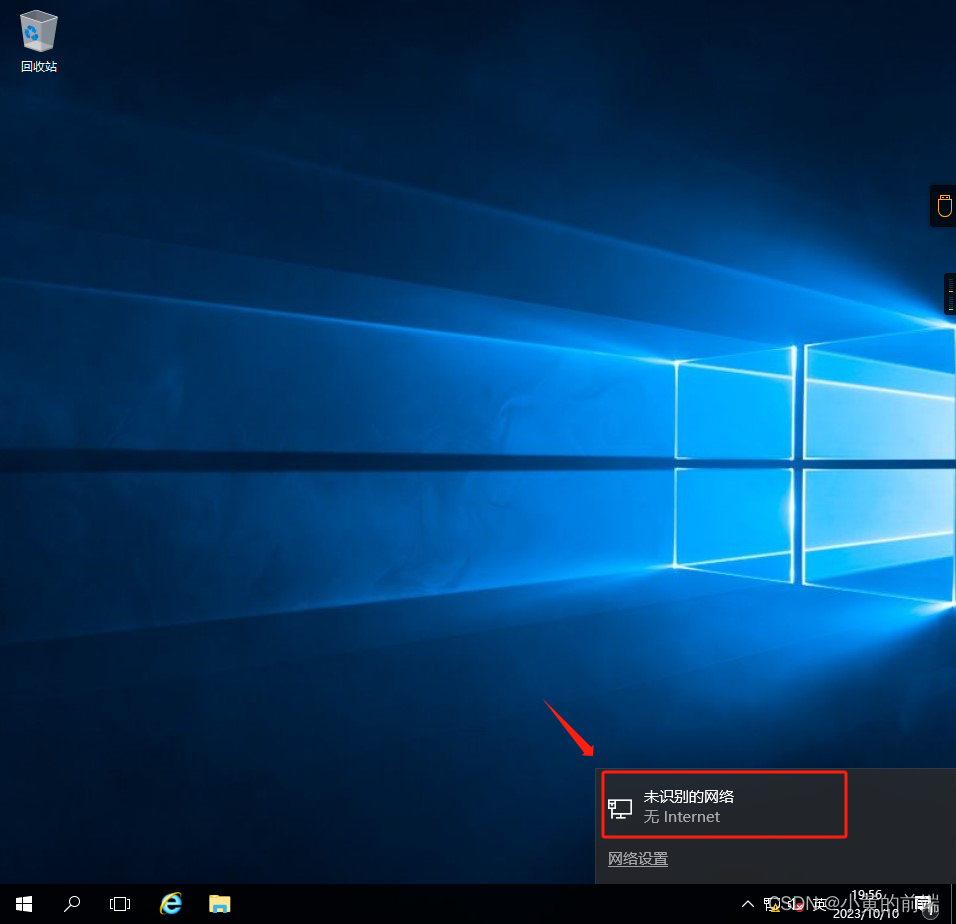Click the muted volume tray icon
The width and height of the screenshot is (956, 924).
coord(794,904)
